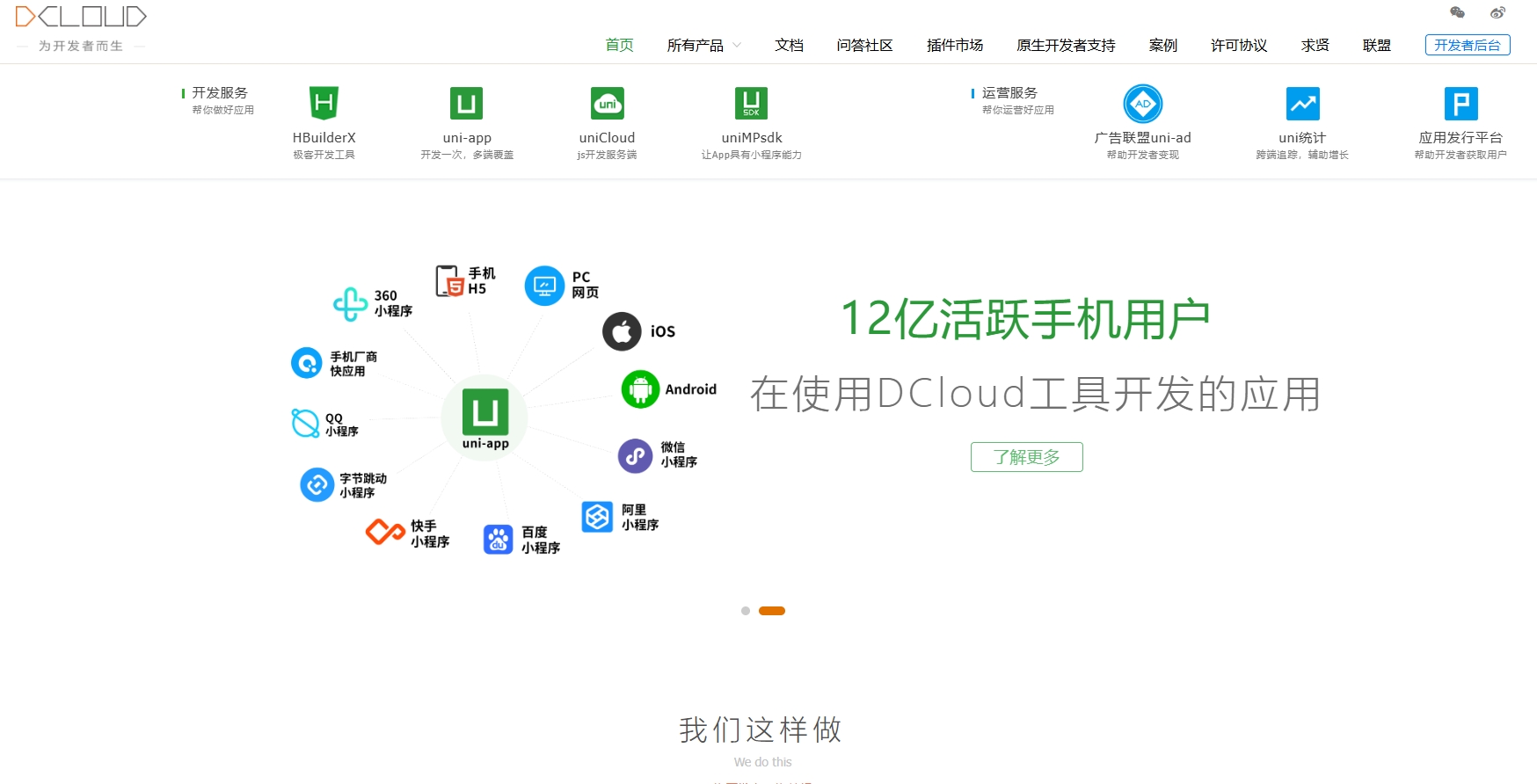This screenshot has height=784, width=1537.
Task: Click the 微信小程序 icon
Action: coord(635,456)
